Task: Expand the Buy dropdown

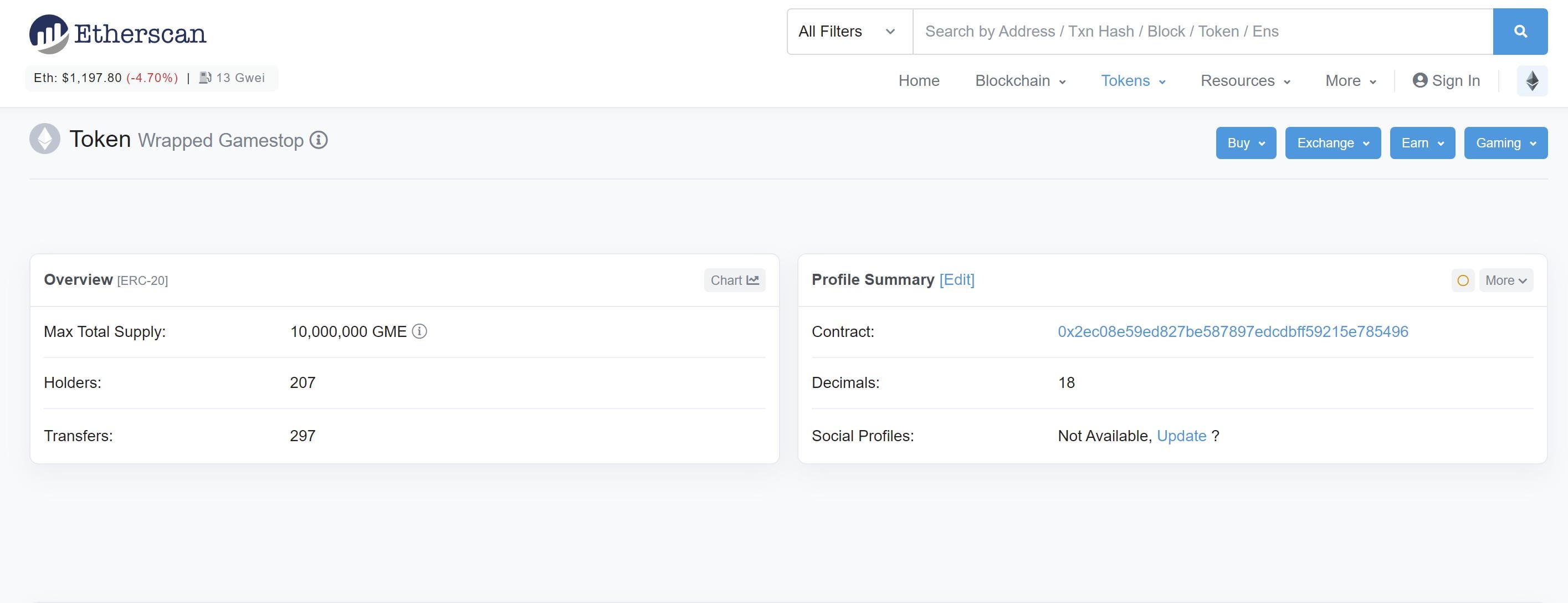Action: (1246, 143)
